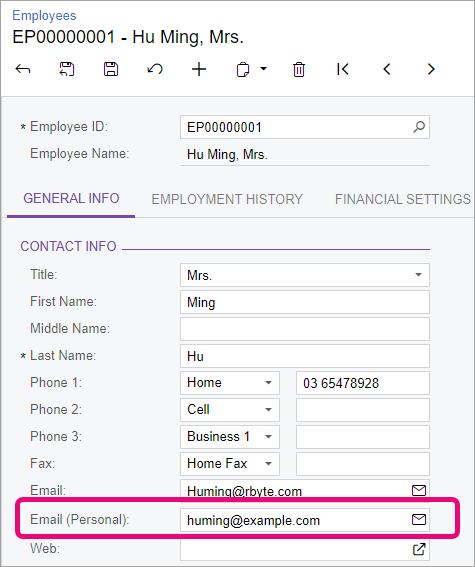Switch to Employment History tab
The width and height of the screenshot is (475, 567).
(227, 199)
